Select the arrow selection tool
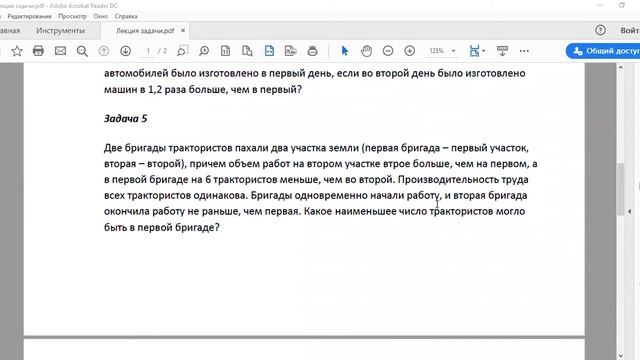The width and height of the screenshot is (640, 360). tap(345, 51)
